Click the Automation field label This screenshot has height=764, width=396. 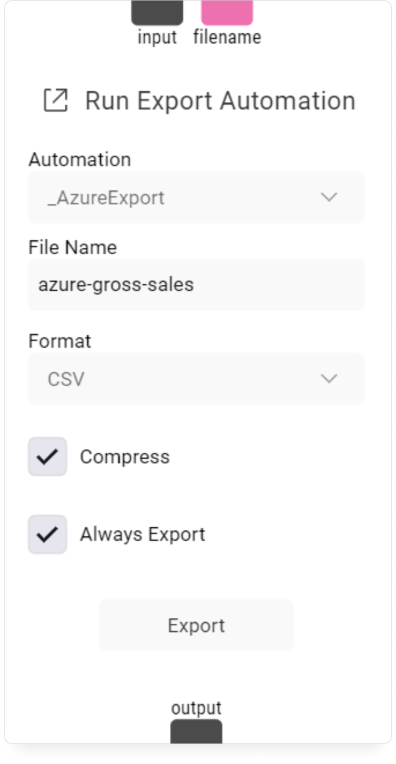tap(79, 159)
